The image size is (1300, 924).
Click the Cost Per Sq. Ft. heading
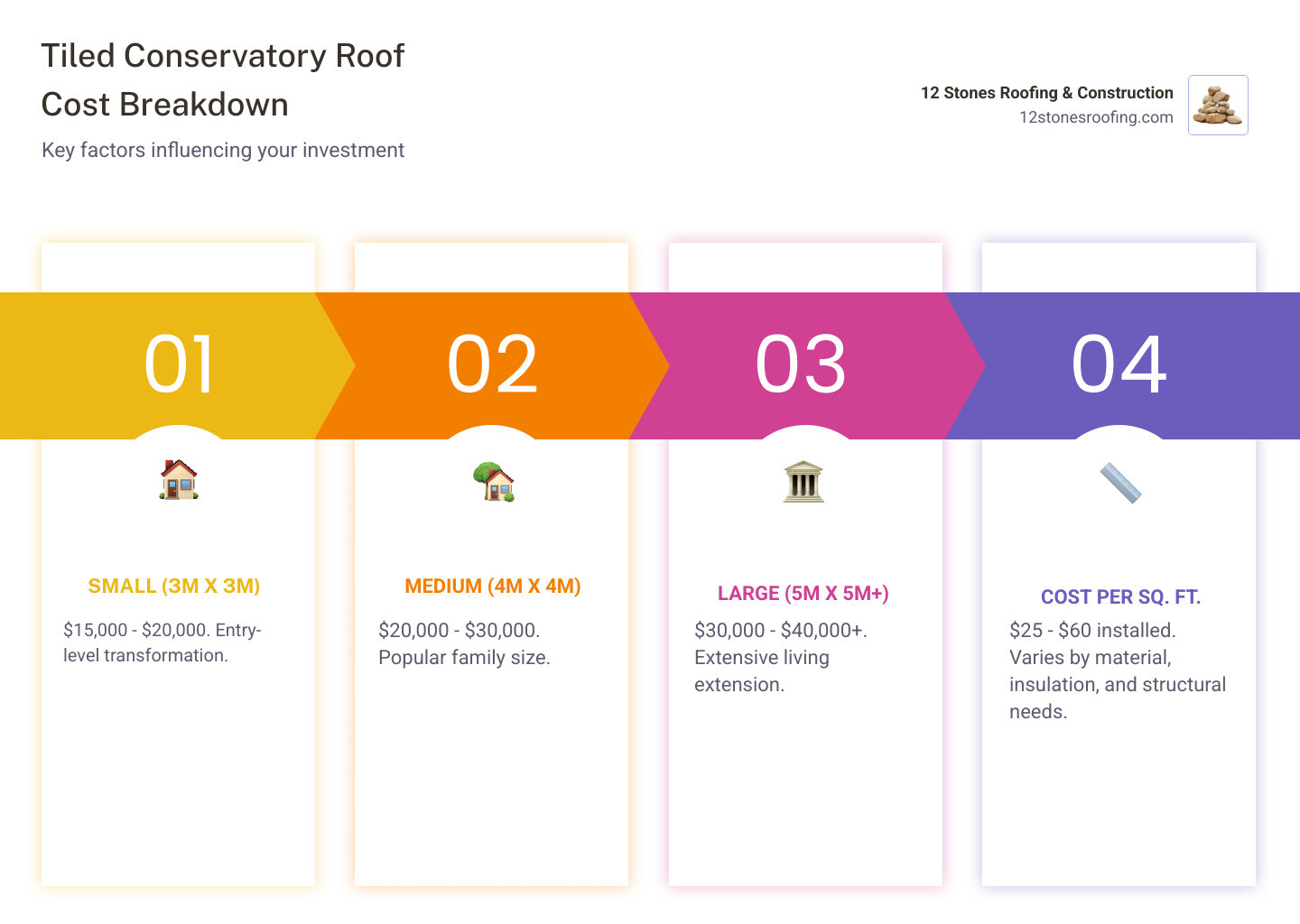tap(1120, 597)
